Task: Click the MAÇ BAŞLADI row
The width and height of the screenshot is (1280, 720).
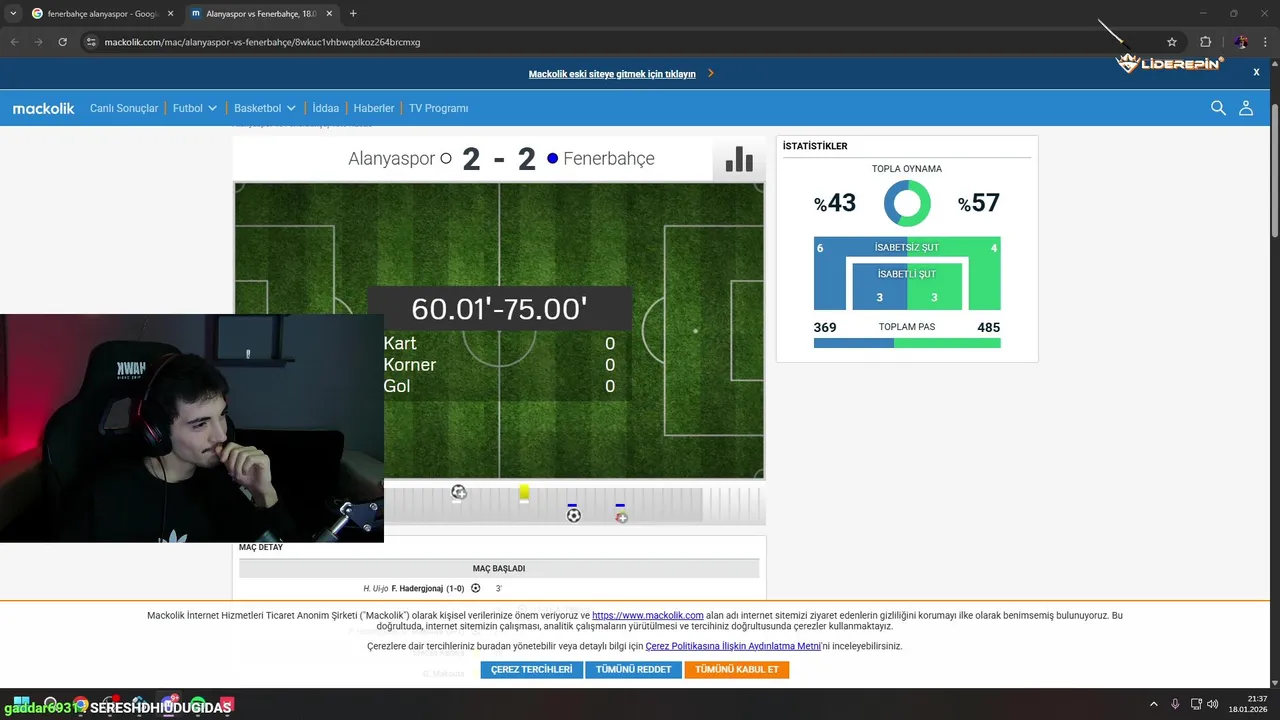Action: 499,568
